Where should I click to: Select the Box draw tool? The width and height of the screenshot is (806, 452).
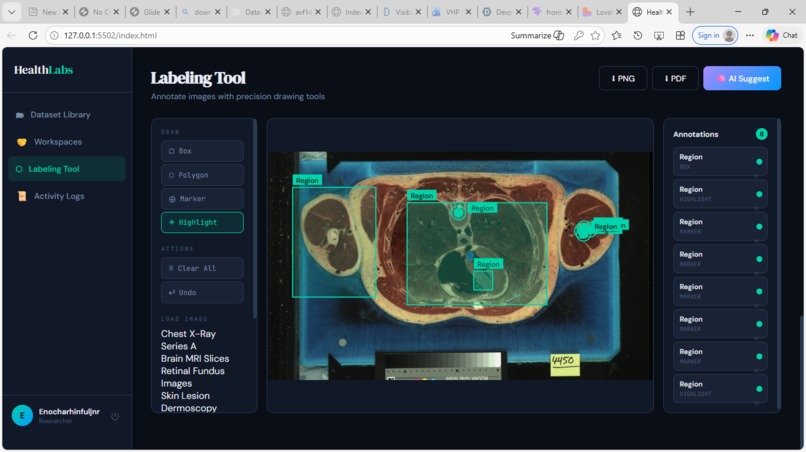202,151
